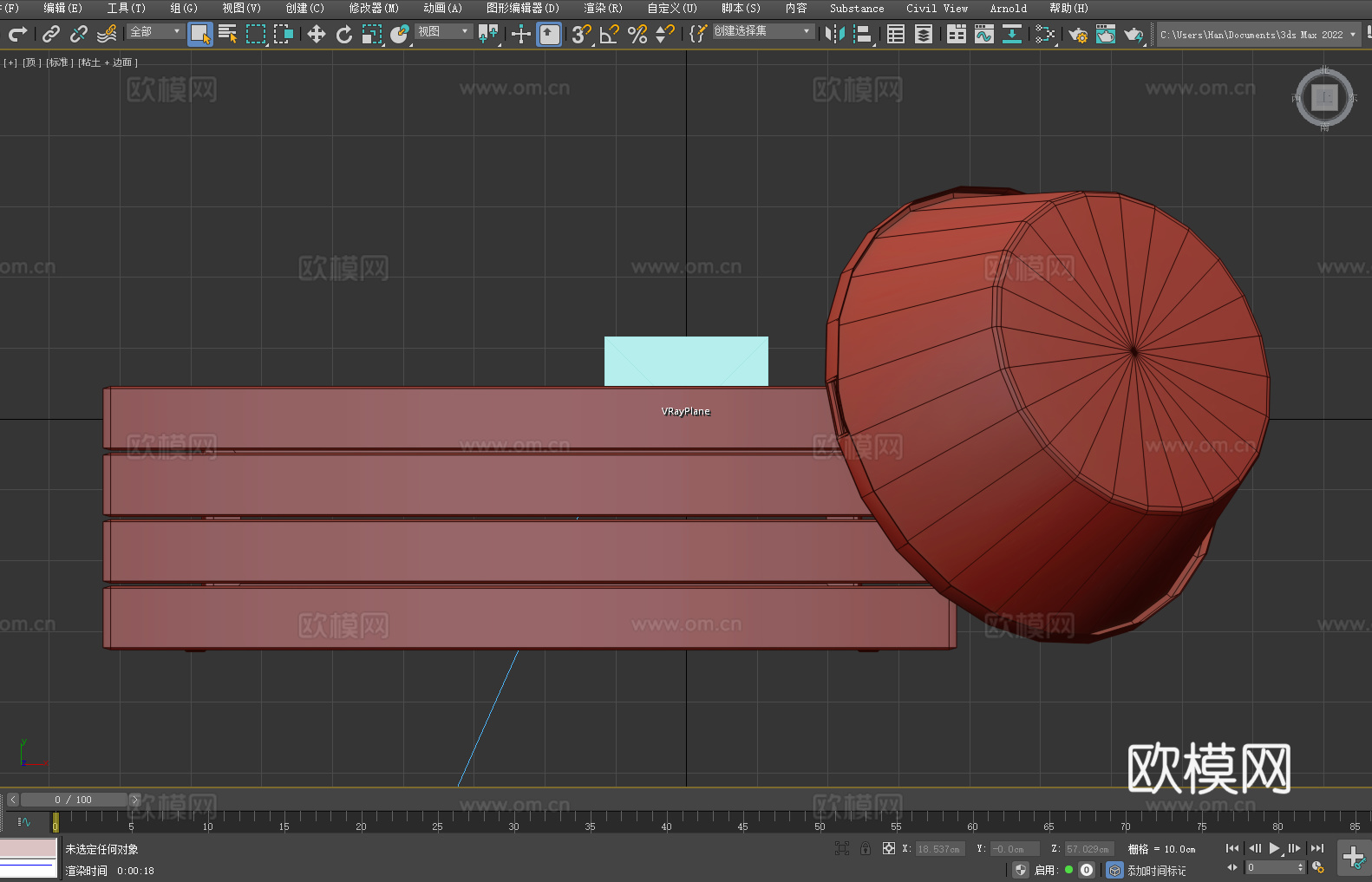Open the 工具(T) menu
The width and height of the screenshot is (1372, 882).
[x=126, y=8]
